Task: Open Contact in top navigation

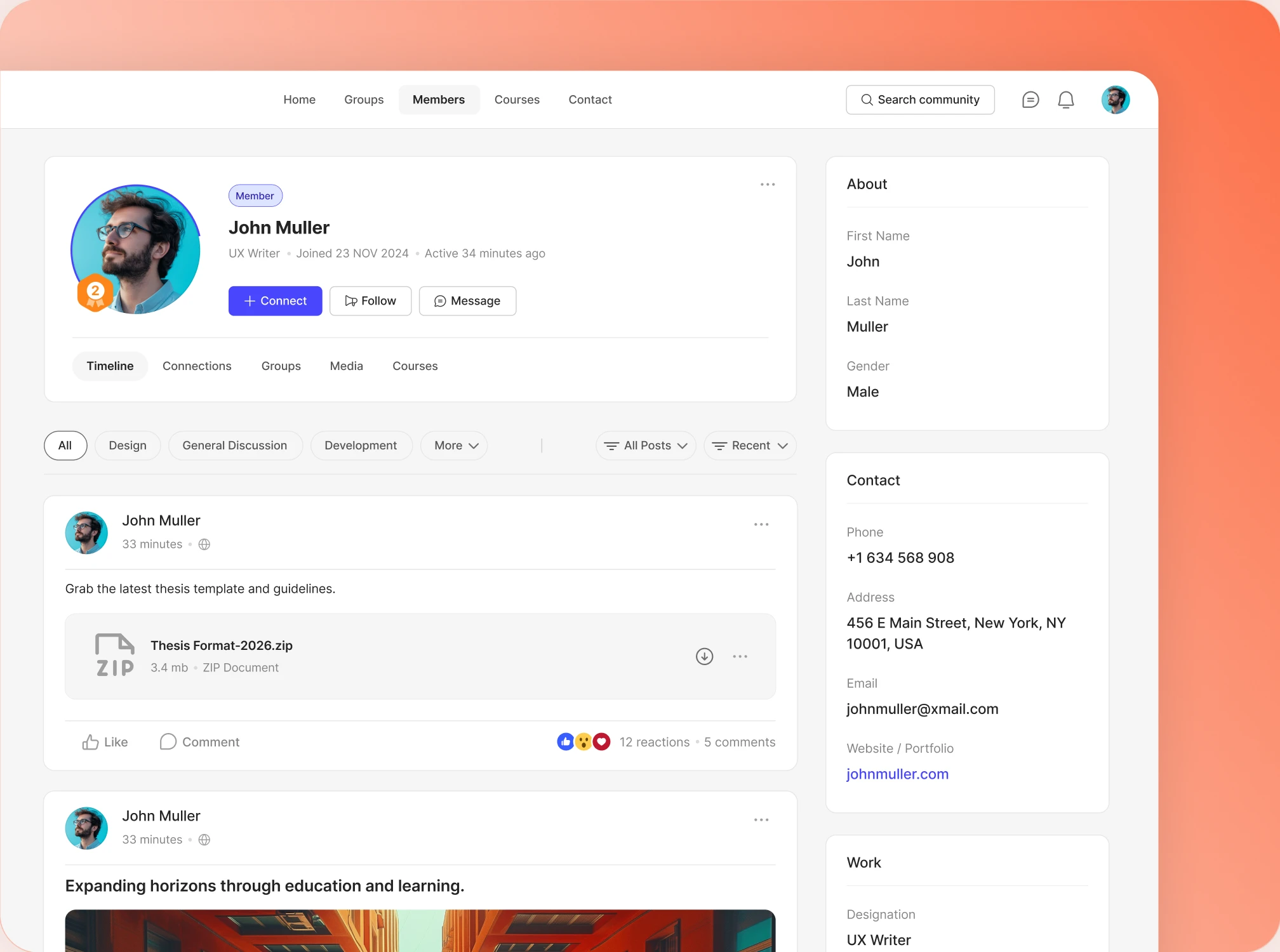Action: pos(590,100)
